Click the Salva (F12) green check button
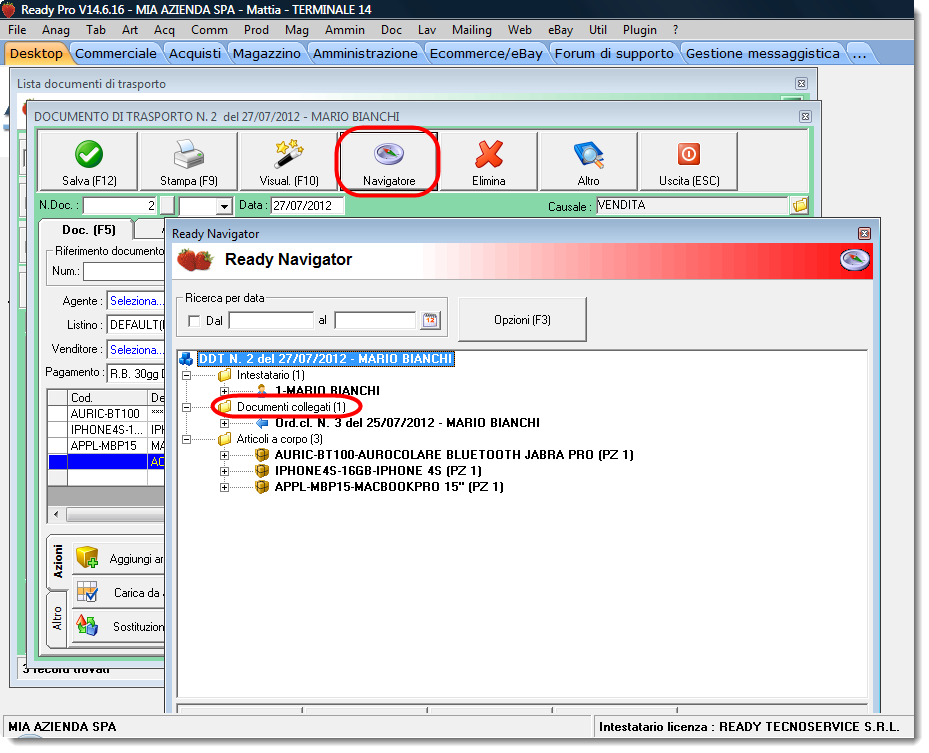 [x=89, y=161]
